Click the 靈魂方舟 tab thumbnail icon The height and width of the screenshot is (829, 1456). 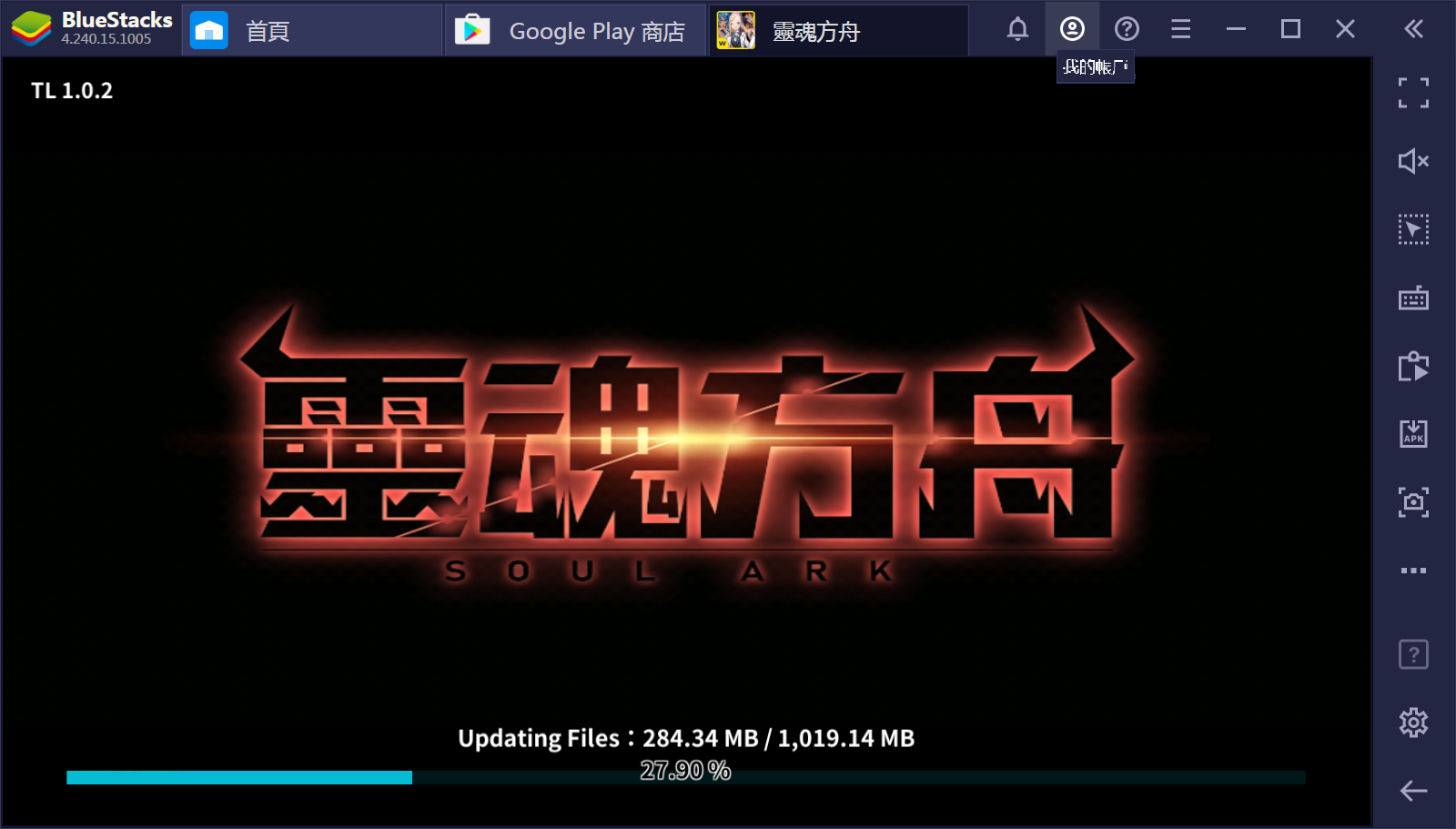[x=735, y=31]
